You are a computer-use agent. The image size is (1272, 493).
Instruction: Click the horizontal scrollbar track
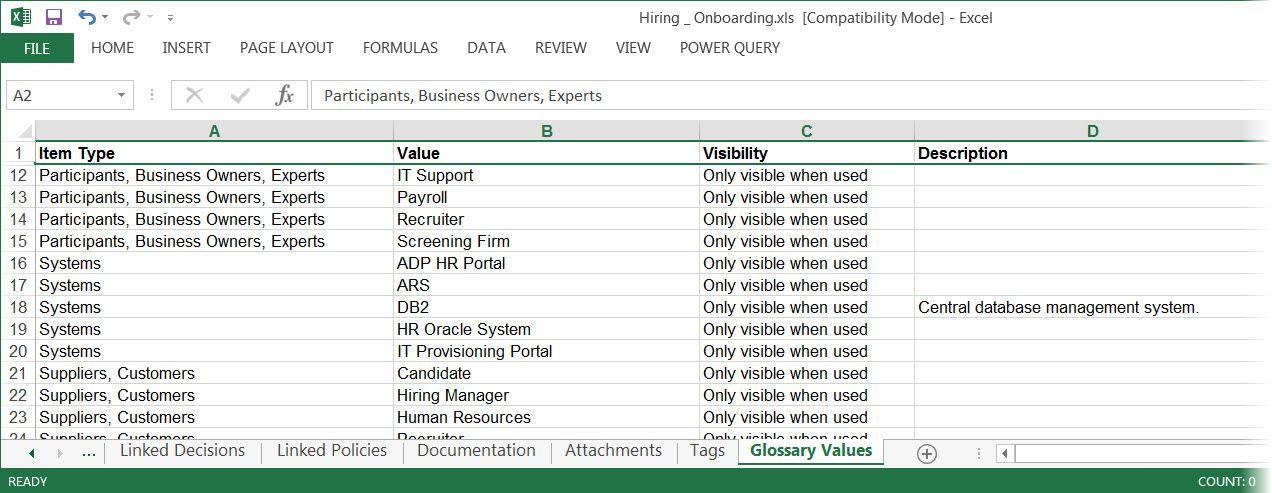coord(1143,454)
